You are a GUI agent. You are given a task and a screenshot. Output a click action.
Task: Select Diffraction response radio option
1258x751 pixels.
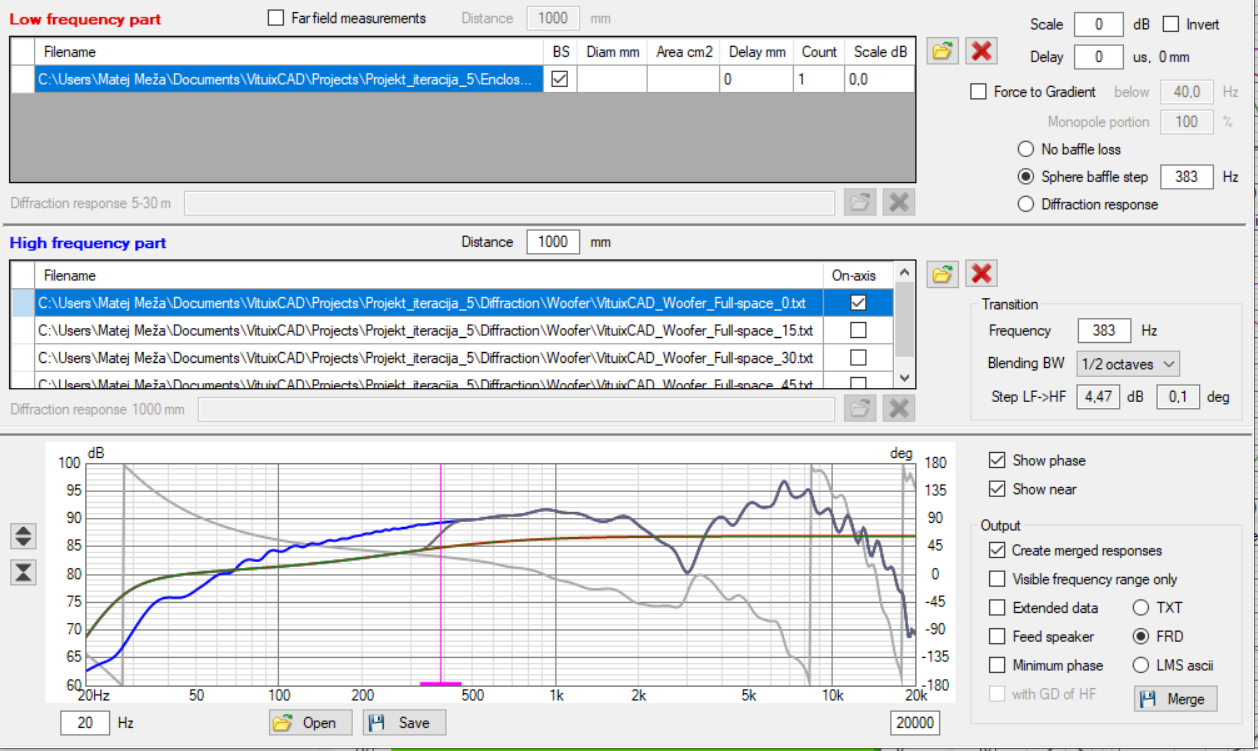[x=1025, y=204]
